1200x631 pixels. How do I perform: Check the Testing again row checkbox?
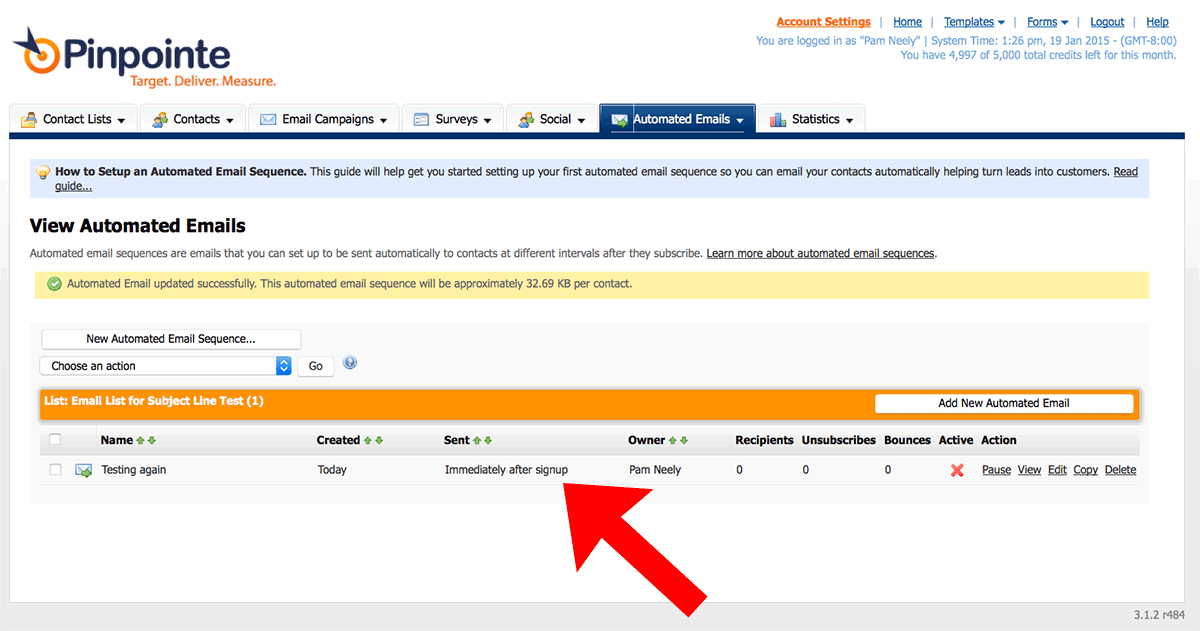click(55, 469)
